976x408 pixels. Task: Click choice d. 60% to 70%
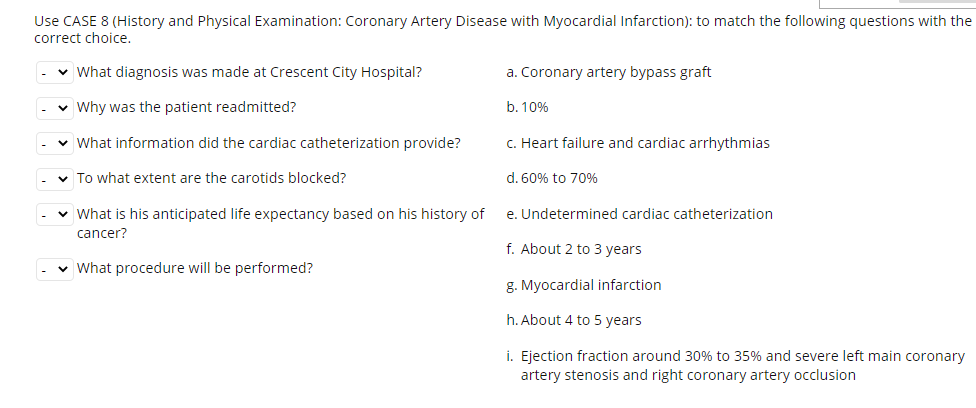[x=552, y=178]
